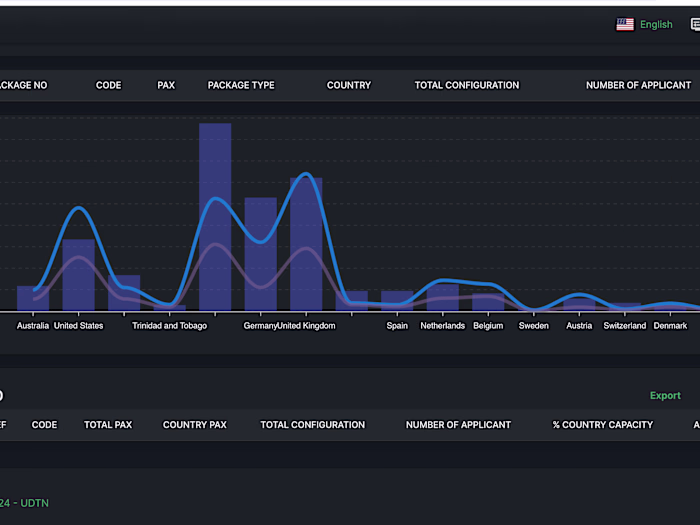This screenshot has width=700, height=525.
Task: Click the Netherlands axis label
Action: click(442, 326)
